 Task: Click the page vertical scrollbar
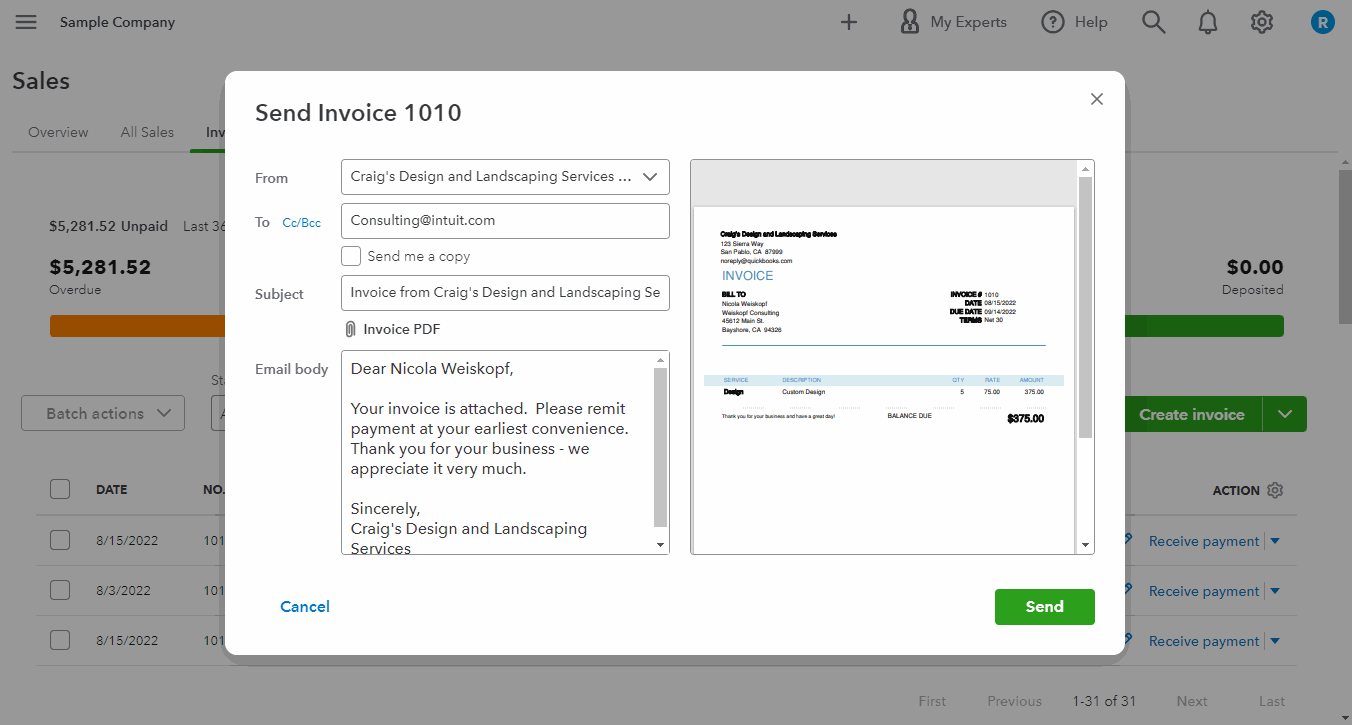coord(1344,247)
